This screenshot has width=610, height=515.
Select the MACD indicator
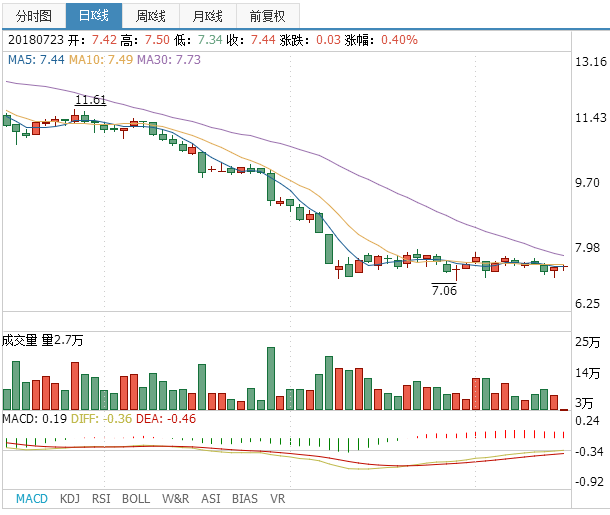pyautogui.click(x=32, y=499)
